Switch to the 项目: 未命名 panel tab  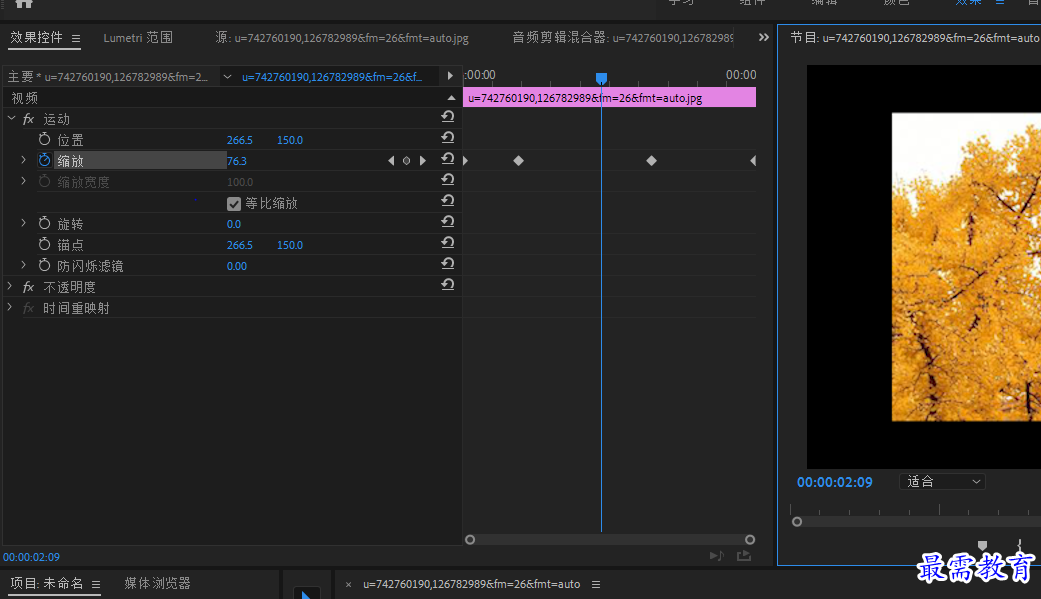[46, 584]
